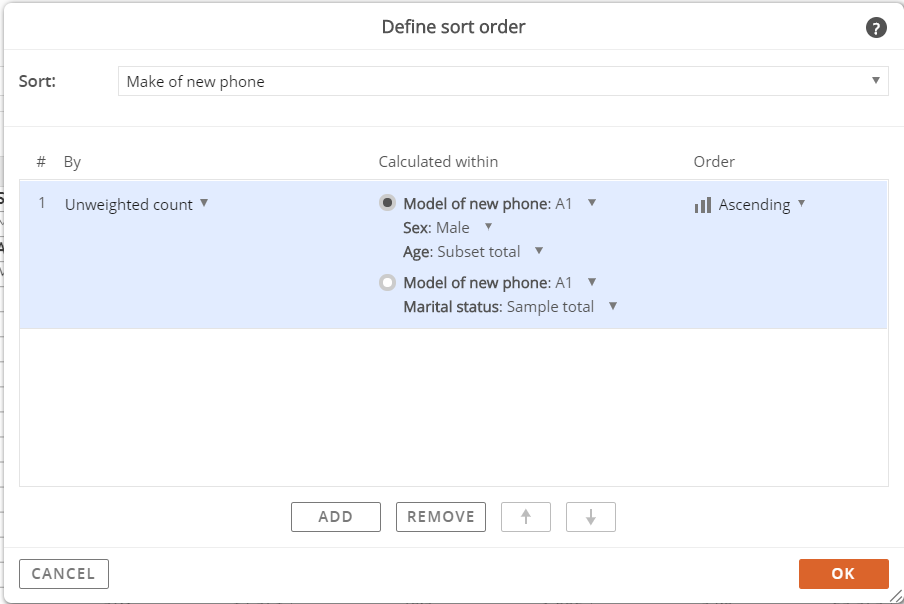
Task: Open the Ascending order dropdown
Action: pyautogui.click(x=801, y=203)
